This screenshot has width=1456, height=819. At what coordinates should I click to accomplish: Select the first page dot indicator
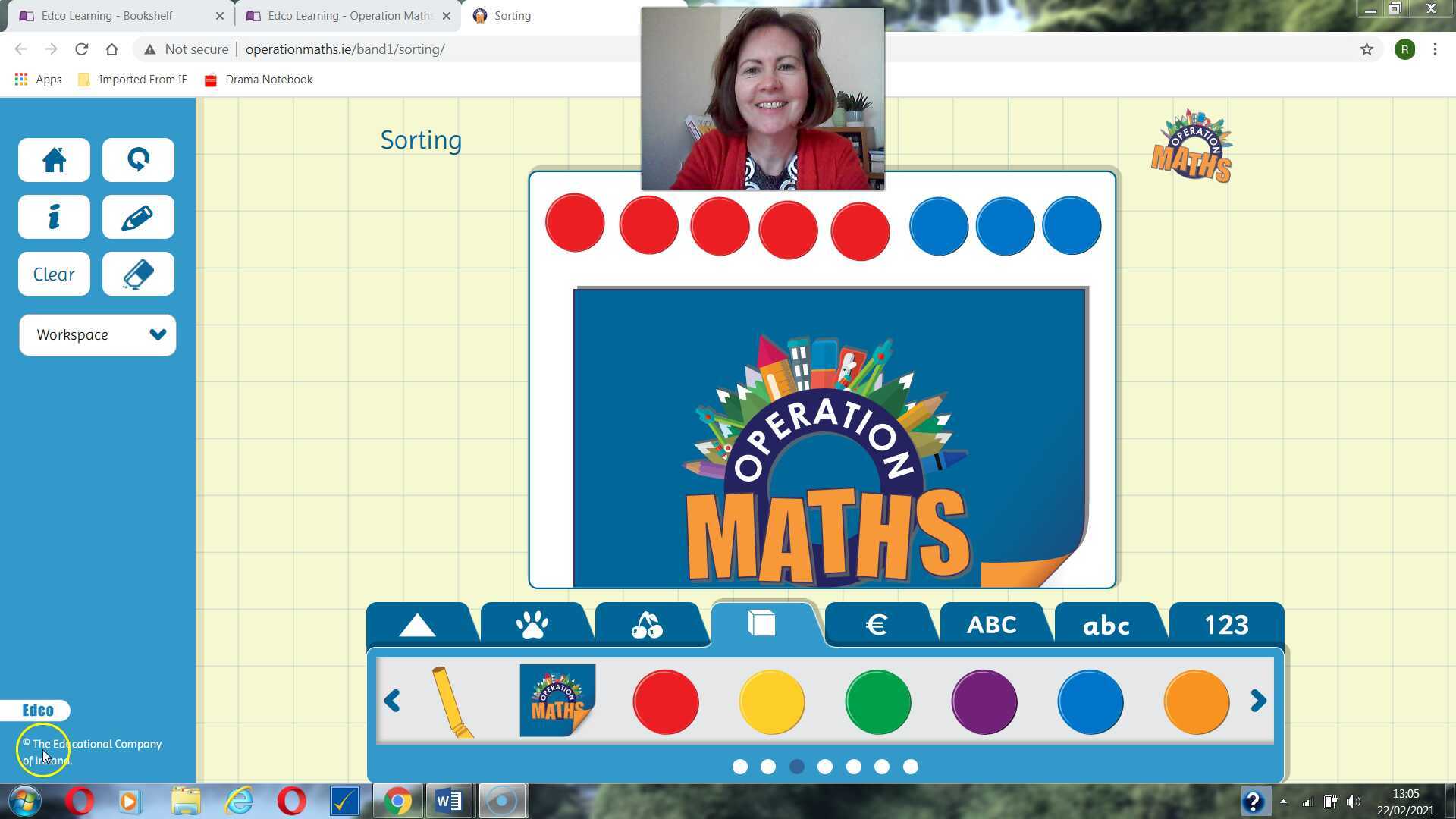pyautogui.click(x=739, y=767)
